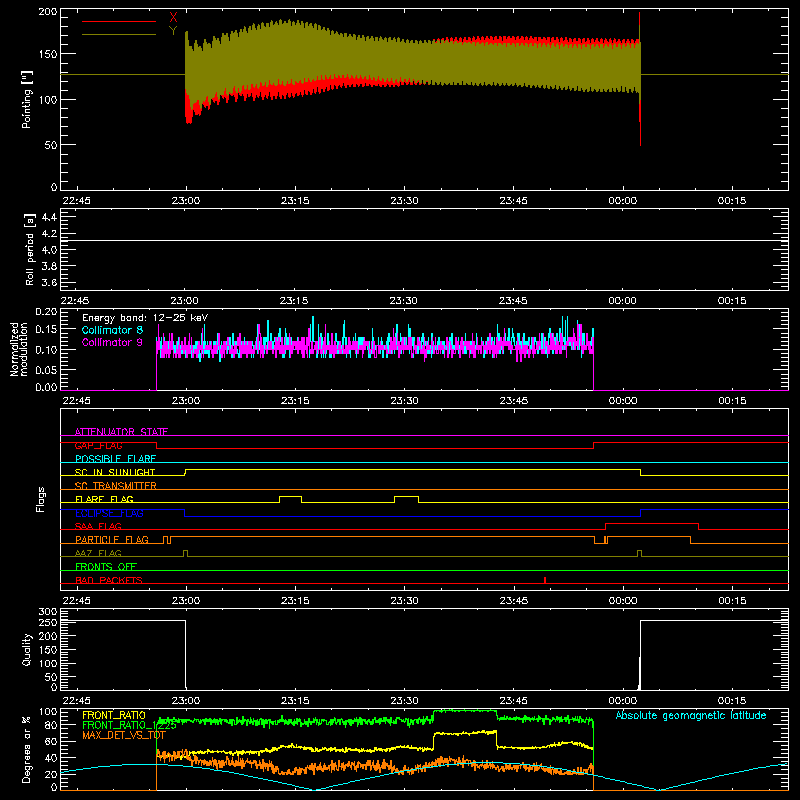Image resolution: width=800 pixels, height=800 pixels.
Task: Click the magenta 'Collimator 9' legend entry
Action: [112, 342]
